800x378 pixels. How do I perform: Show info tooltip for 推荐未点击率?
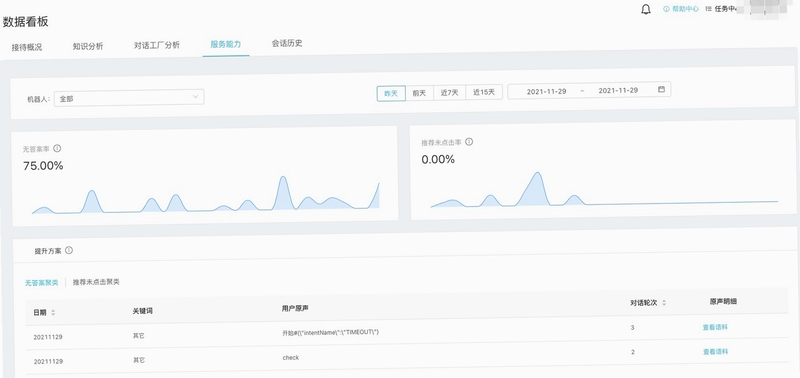click(x=469, y=142)
